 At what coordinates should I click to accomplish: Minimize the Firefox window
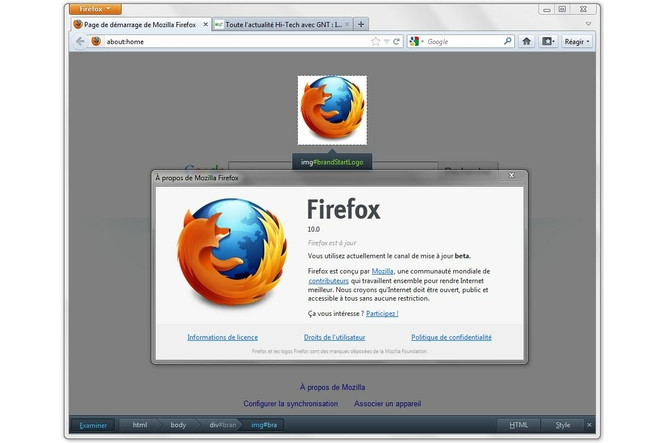tap(547, 9)
